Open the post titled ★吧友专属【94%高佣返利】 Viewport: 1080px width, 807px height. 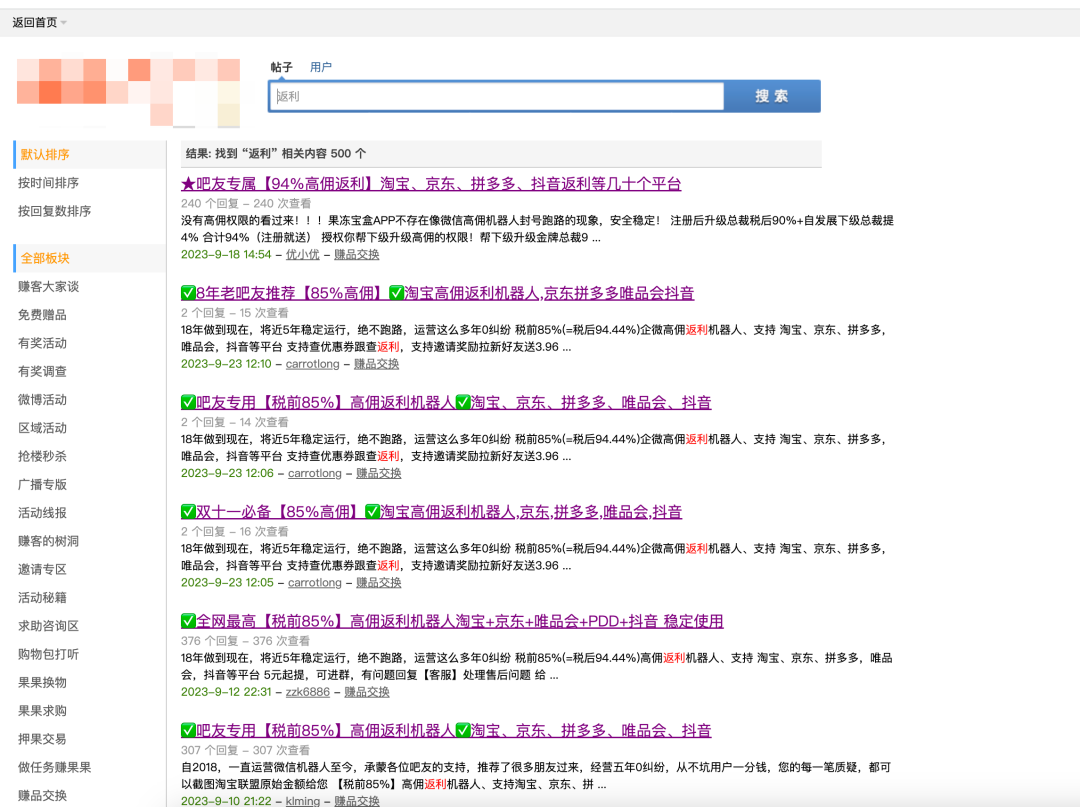[x=431, y=184]
